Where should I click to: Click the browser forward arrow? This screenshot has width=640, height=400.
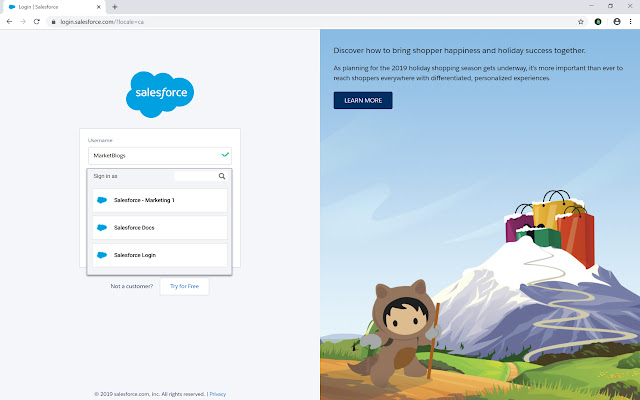click(x=23, y=22)
